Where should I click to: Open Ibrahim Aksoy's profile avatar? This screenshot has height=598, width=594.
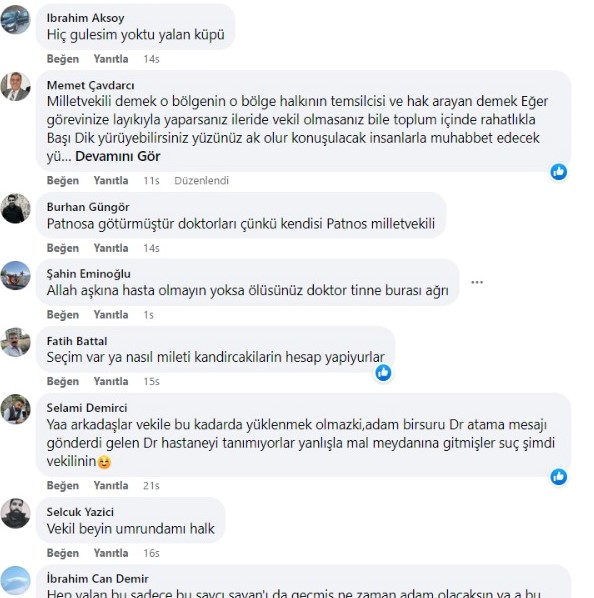point(15,20)
